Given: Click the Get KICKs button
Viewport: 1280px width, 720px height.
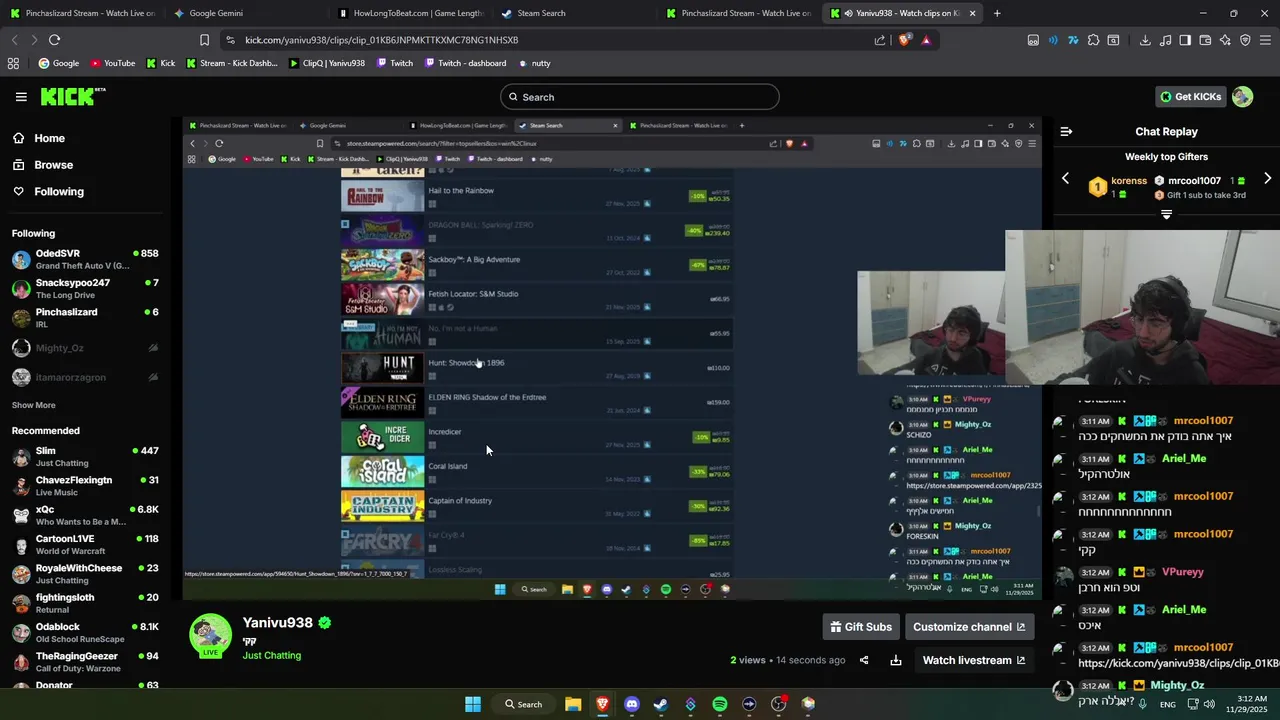Looking at the screenshot, I should click(1190, 97).
